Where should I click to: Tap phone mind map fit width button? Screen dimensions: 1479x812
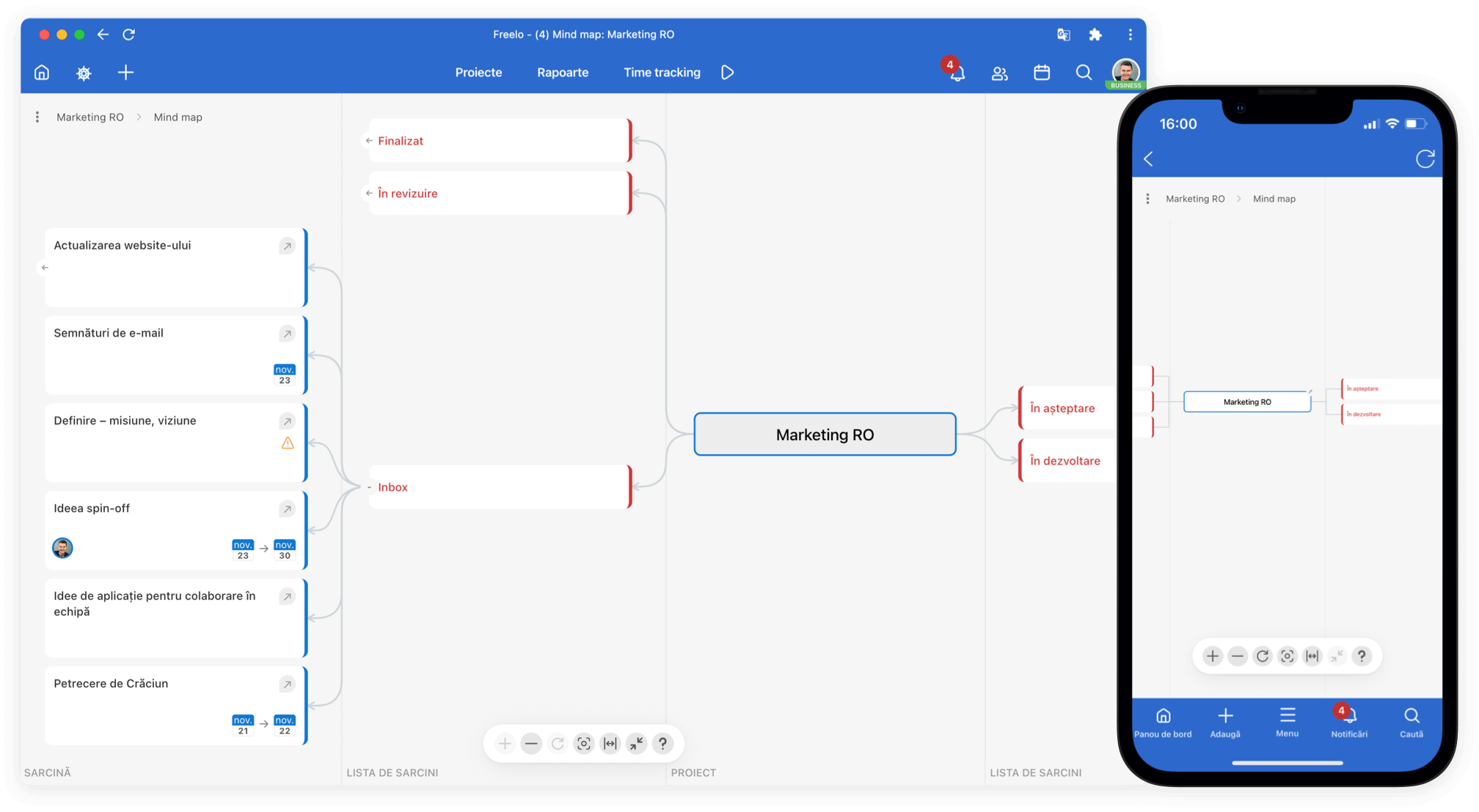1312,656
